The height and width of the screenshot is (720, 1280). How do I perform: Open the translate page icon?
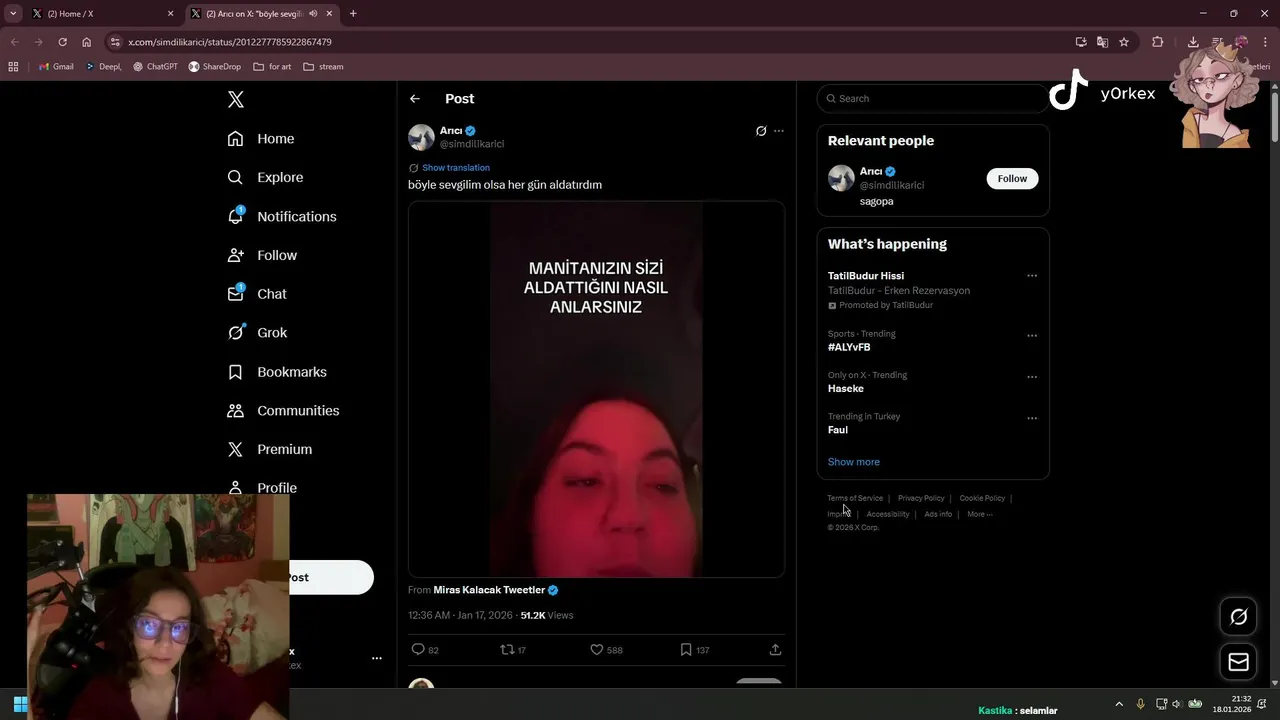(x=1102, y=42)
